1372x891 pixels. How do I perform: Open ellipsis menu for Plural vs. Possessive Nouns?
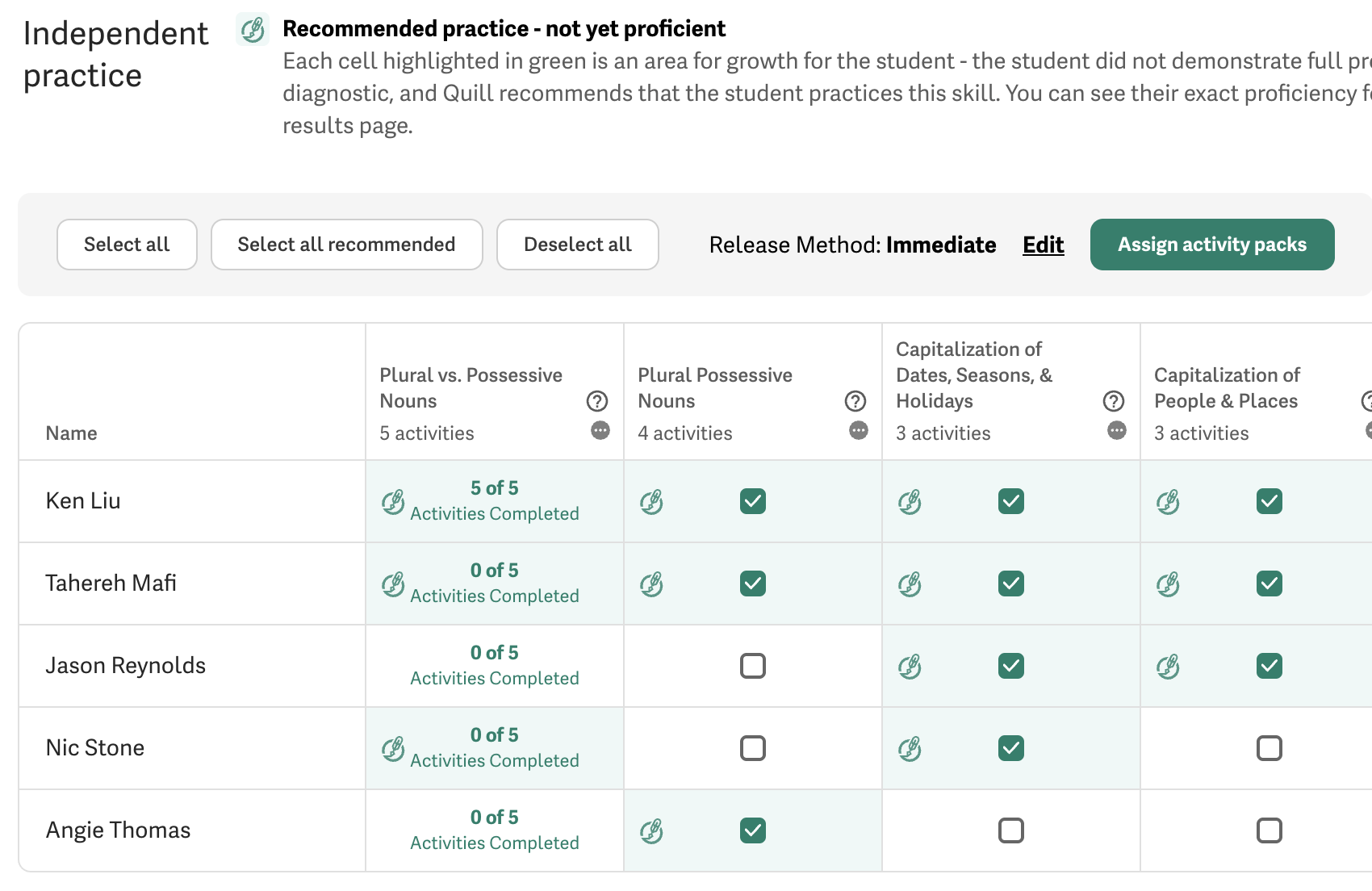600,430
